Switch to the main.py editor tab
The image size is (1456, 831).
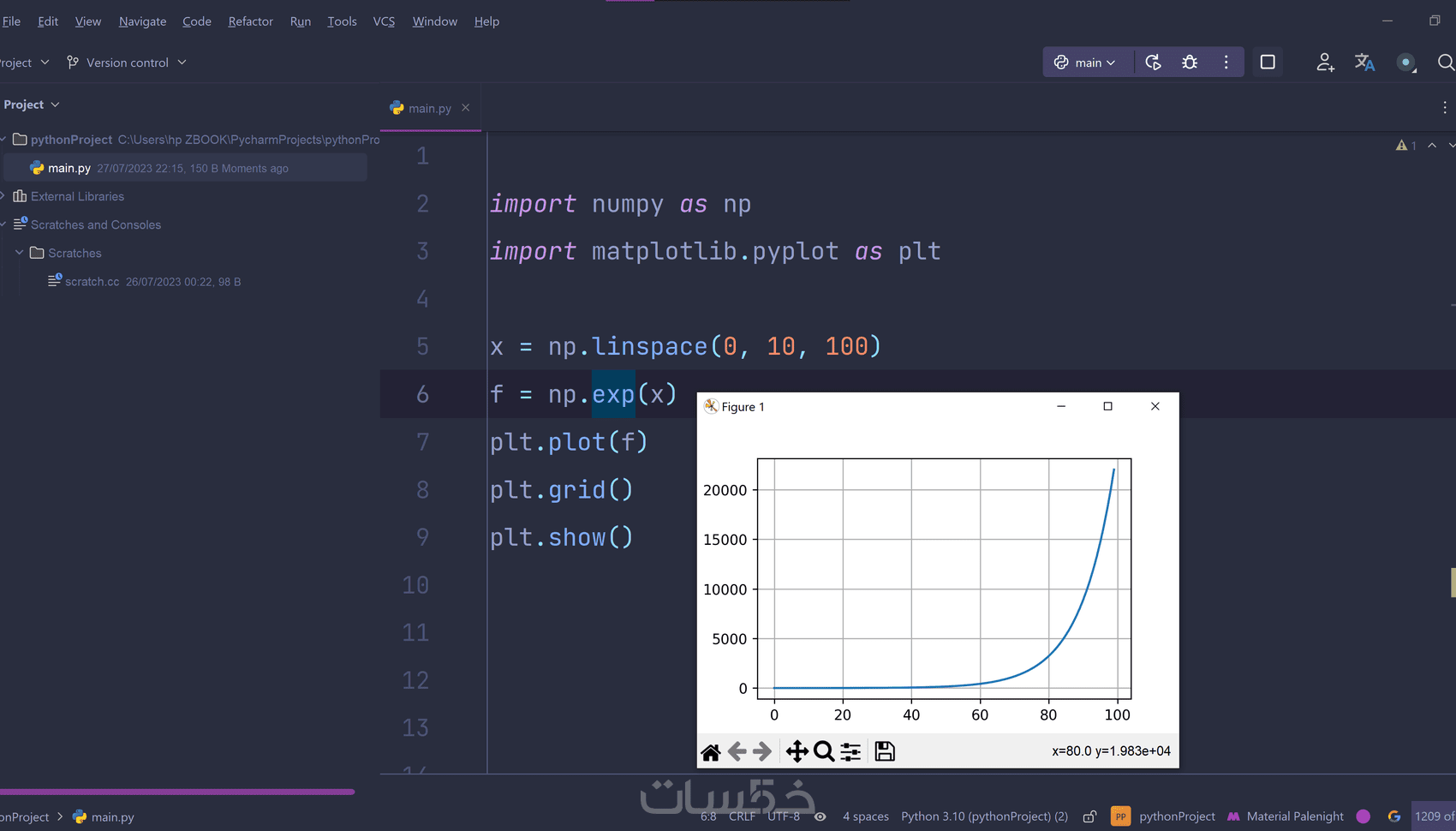(x=428, y=108)
